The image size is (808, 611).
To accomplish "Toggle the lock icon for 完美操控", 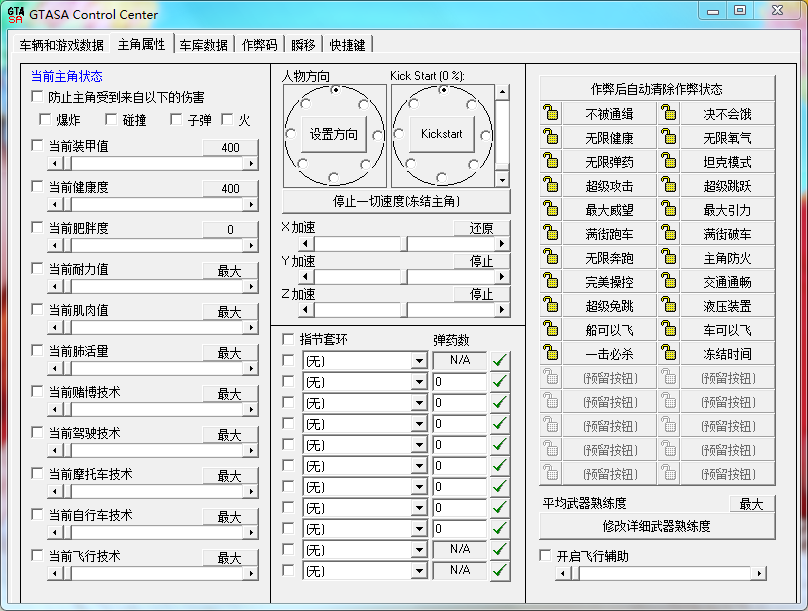I will (551, 281).
